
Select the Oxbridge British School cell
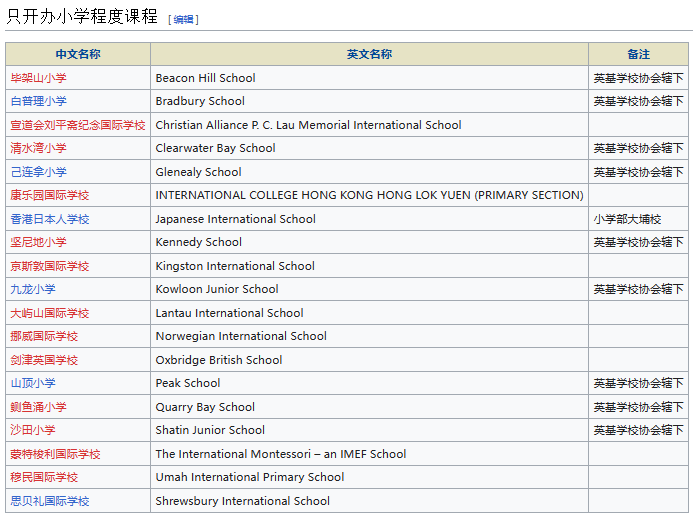click(x=369, y=360)
